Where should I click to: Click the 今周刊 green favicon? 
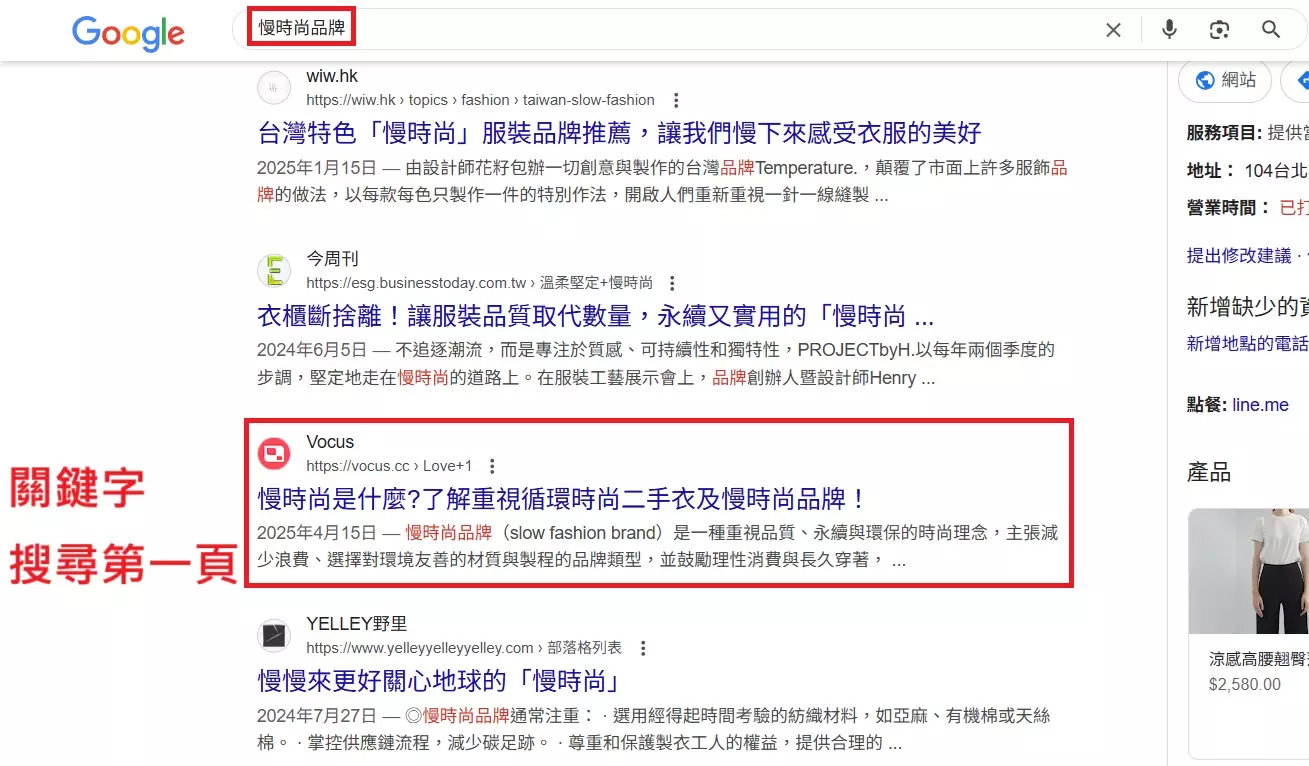(273, 269)
